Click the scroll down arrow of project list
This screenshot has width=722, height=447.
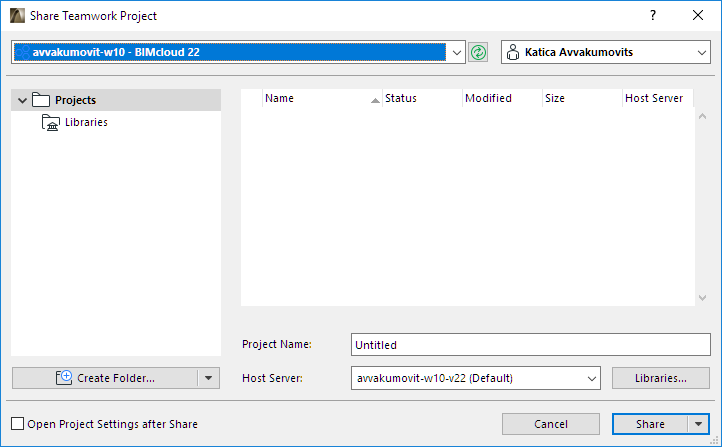pyautogui.click(x=702, y=298)
